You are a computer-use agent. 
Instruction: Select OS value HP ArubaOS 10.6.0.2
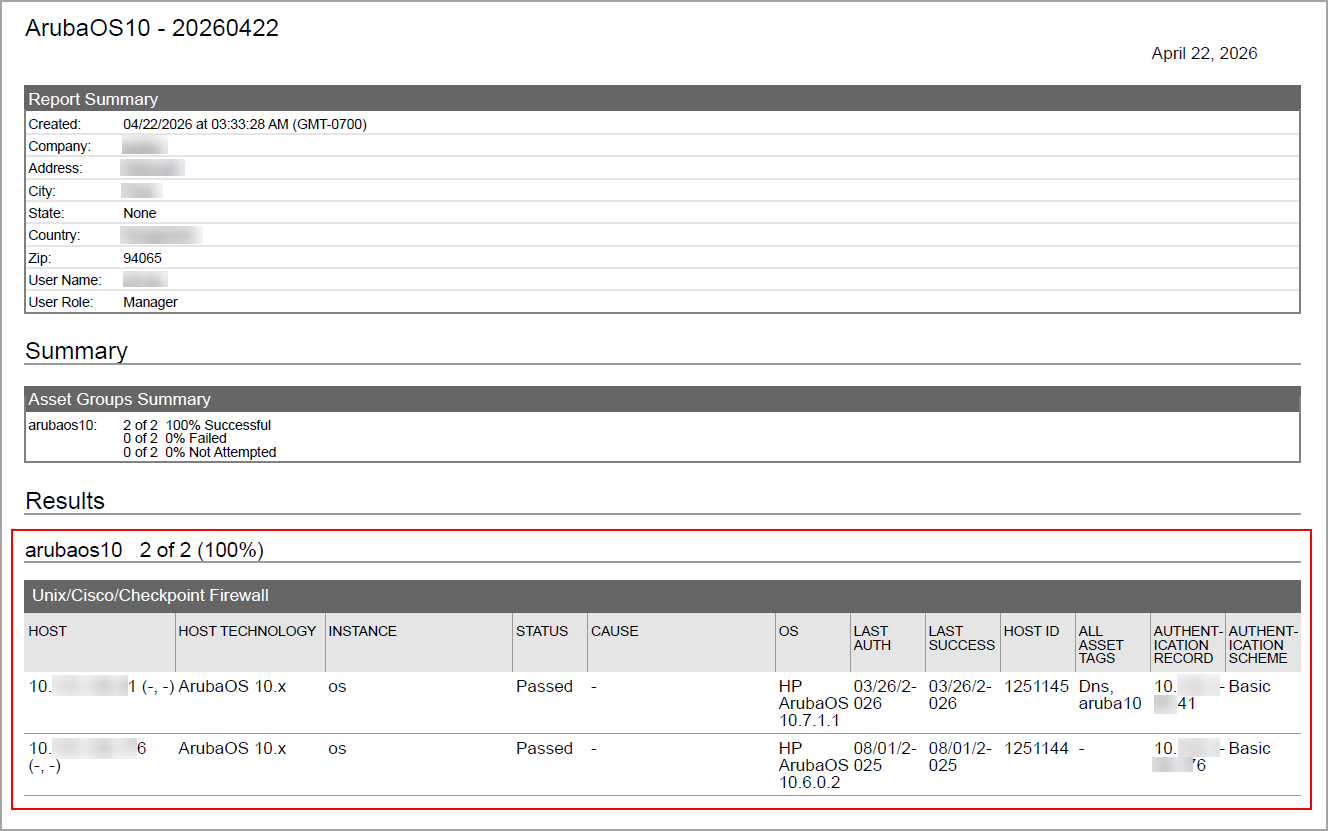pyautogui.click(x=813, y=765)
